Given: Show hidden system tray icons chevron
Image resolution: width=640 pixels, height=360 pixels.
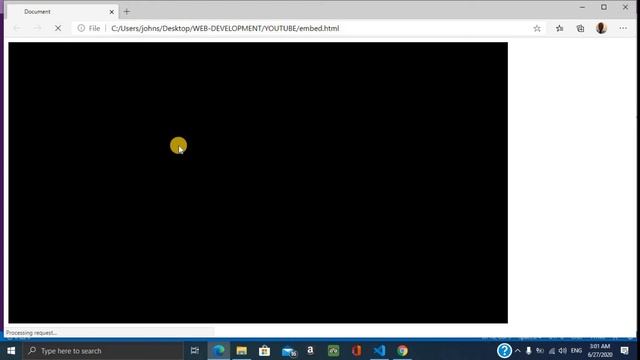Looking at the screenshot, I should [x=518, y=351].
